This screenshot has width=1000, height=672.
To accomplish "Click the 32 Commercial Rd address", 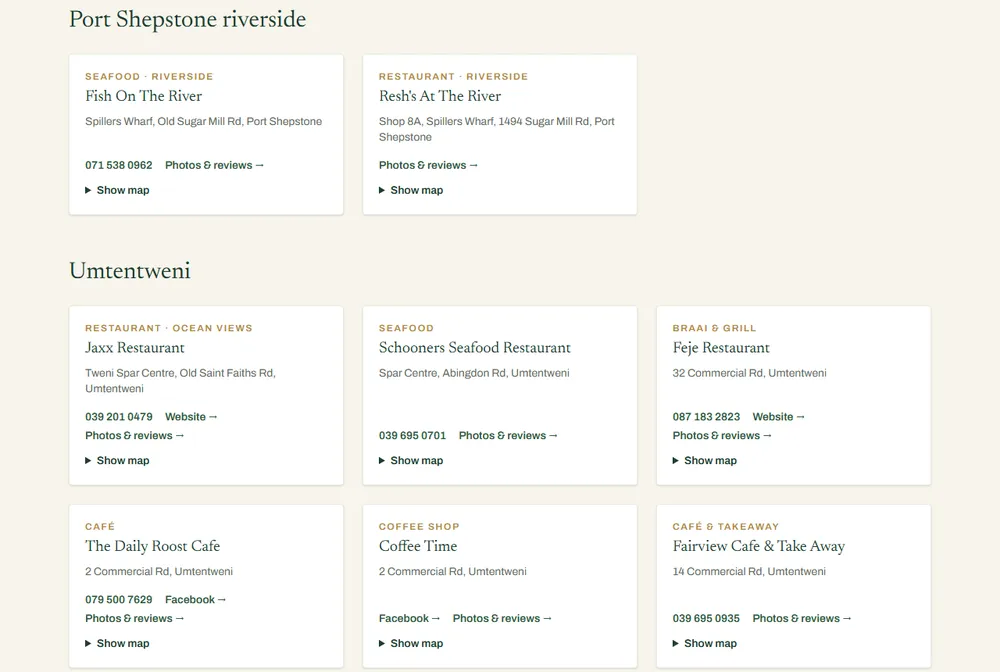I will tap(749, 373).
